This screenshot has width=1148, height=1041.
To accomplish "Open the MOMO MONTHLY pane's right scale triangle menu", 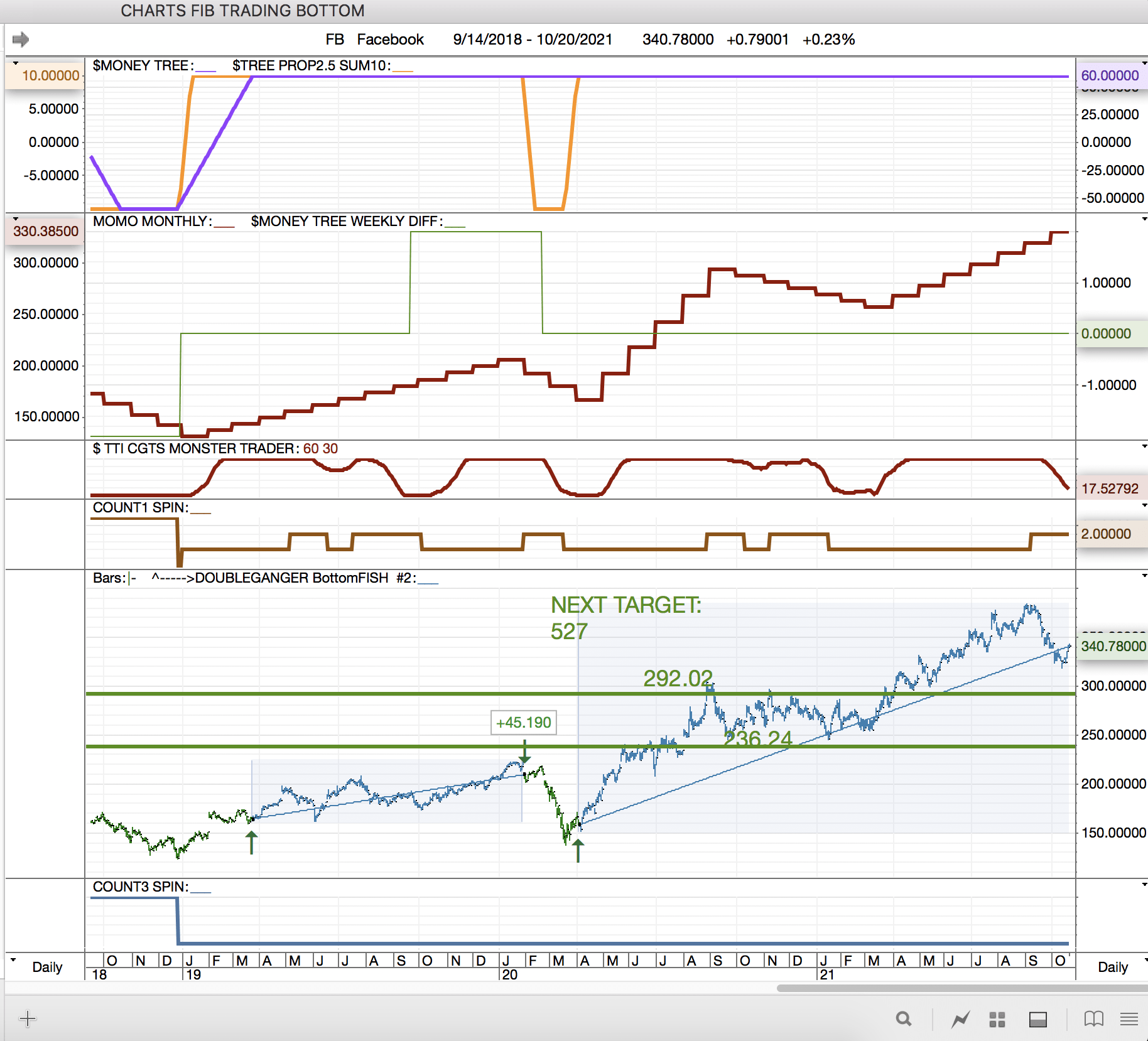I will click(1144, 218).
